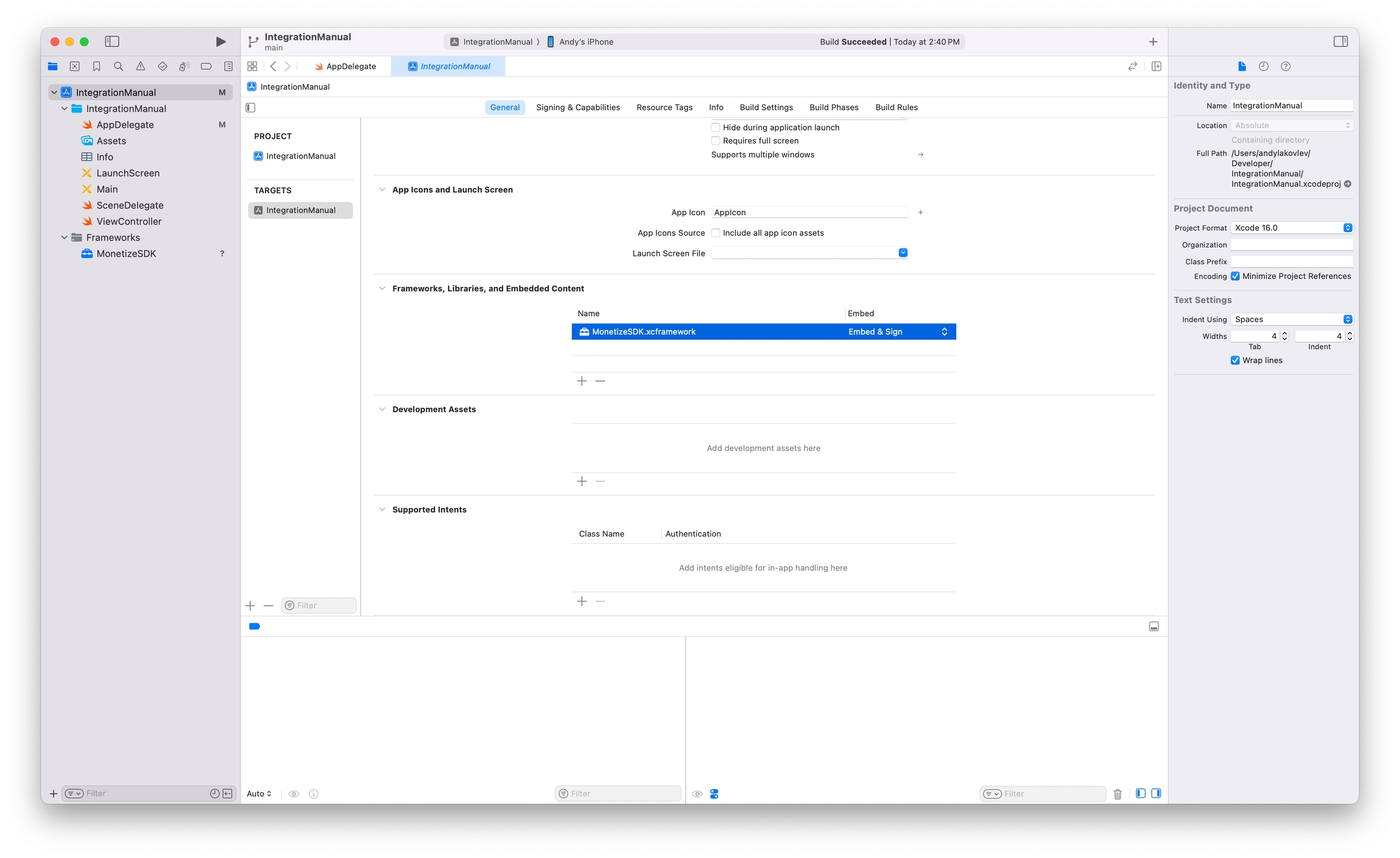Switch to the Build Settings tab

766,108
